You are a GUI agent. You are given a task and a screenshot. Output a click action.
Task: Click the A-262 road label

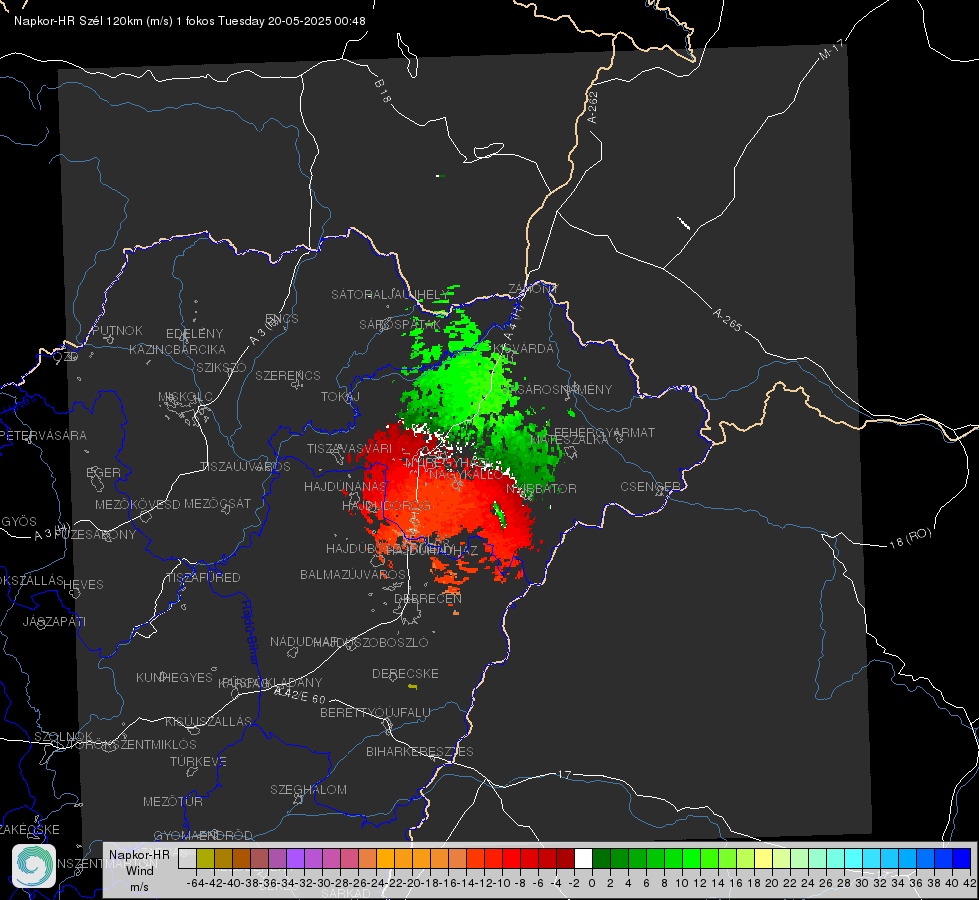coord(593,107)
